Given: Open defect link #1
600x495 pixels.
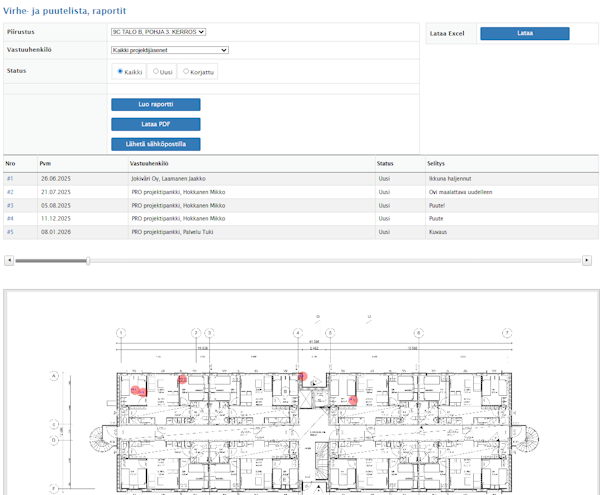Looking at the screenshot, I should click(x=10, y=178).
